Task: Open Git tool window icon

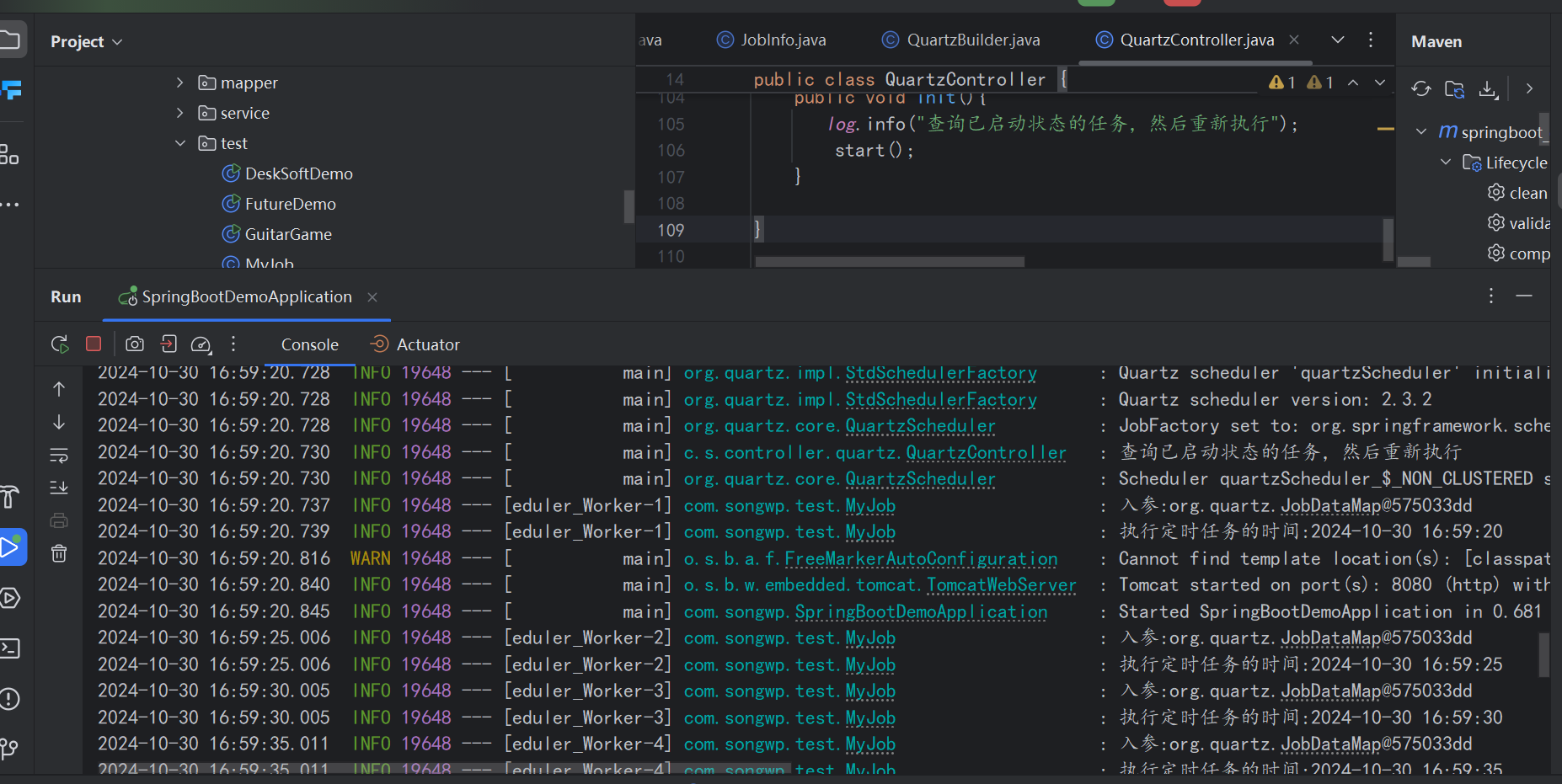Action: click(x=9, y=749)
